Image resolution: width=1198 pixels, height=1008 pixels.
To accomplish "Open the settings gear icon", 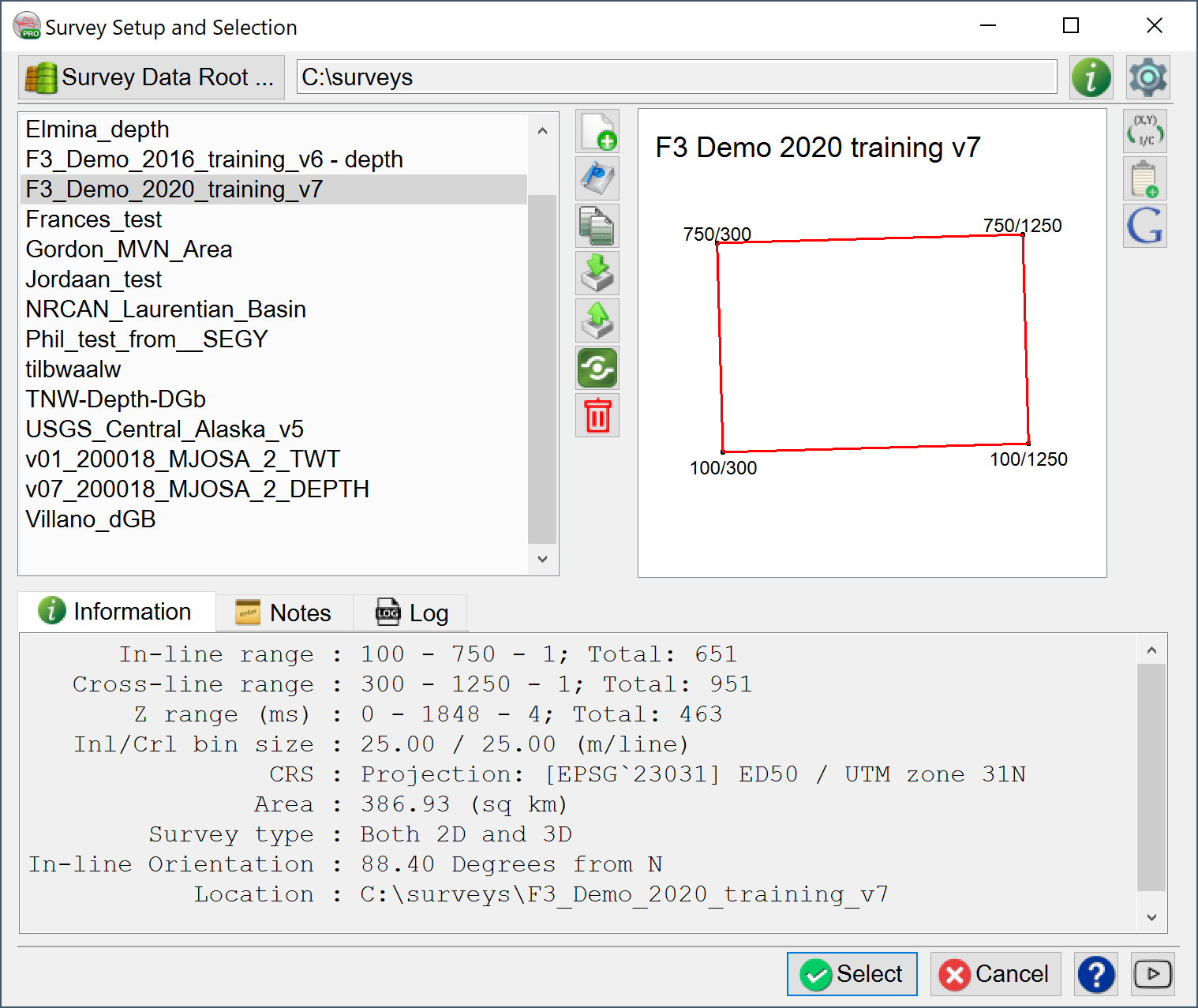I will pyautogui.click(x=1147, y=77).
